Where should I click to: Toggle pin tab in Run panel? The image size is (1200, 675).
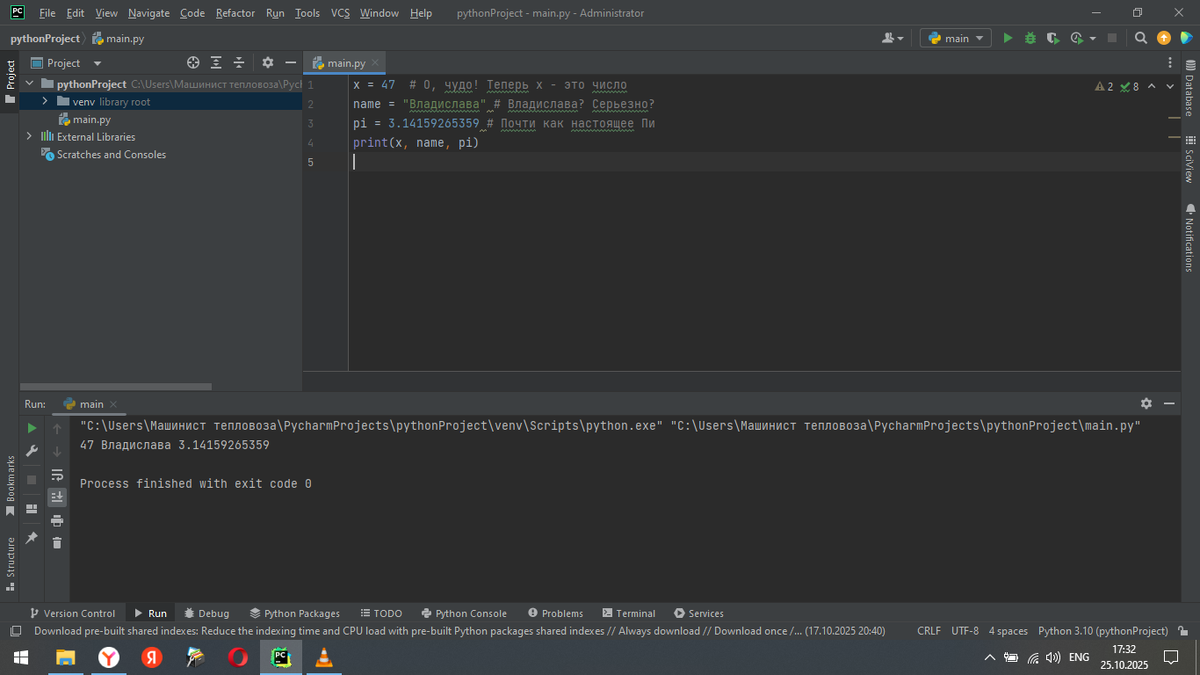coord(32,538)
